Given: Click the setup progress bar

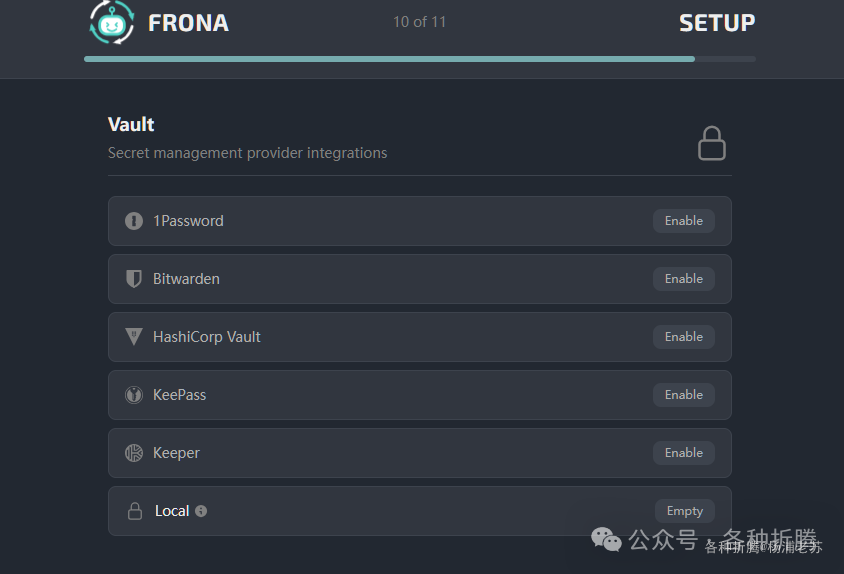Looking at the screenshot, I should pyautogui.click(x=420, y=59).
